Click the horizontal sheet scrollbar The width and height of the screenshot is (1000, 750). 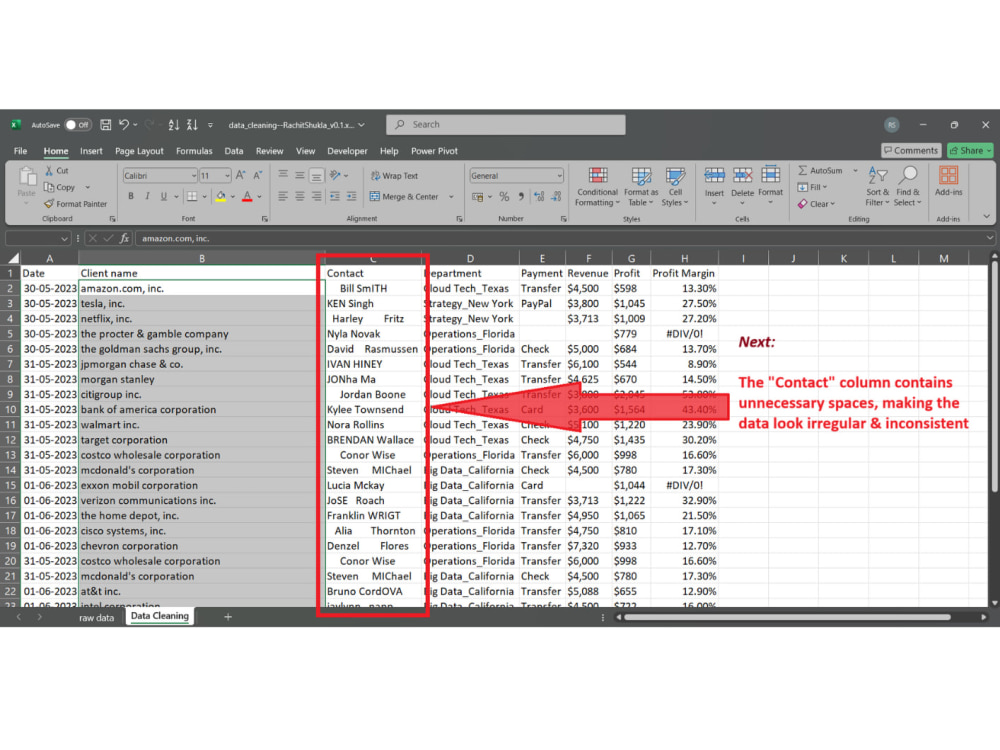click(787, 617)
